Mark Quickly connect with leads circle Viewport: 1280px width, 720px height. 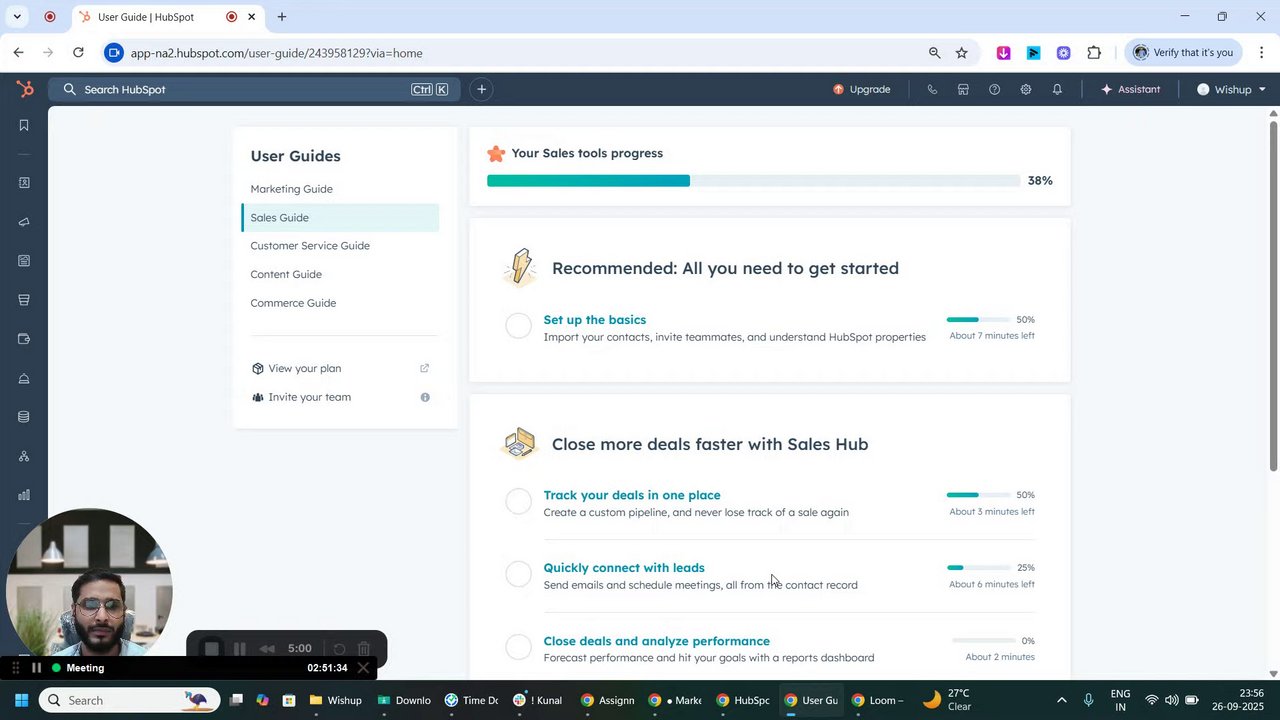(x=518, y=574)
